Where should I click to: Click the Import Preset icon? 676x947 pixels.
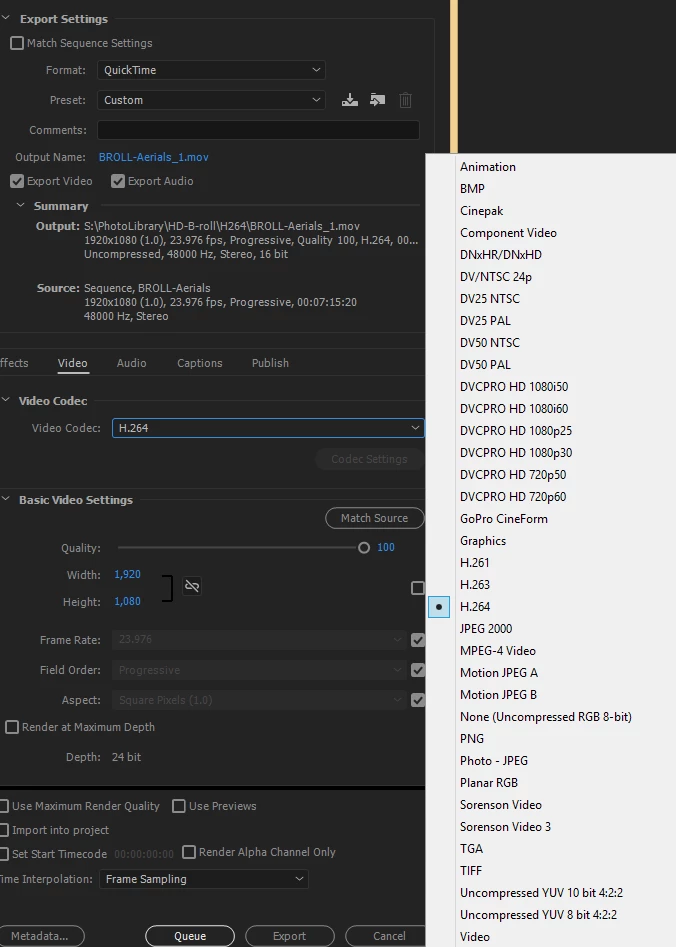(378, 100)
